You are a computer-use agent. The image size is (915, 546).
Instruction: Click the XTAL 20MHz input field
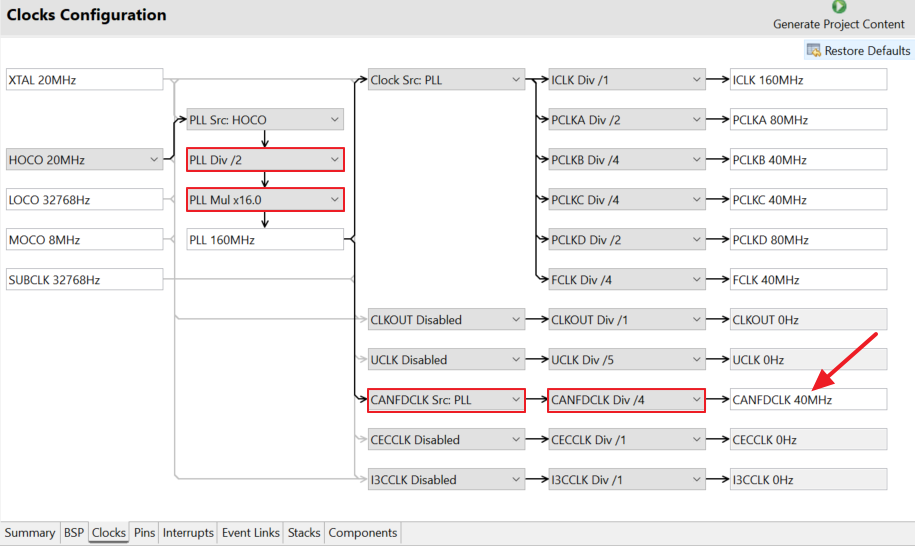pyautogui.click(x=84, y=80)
